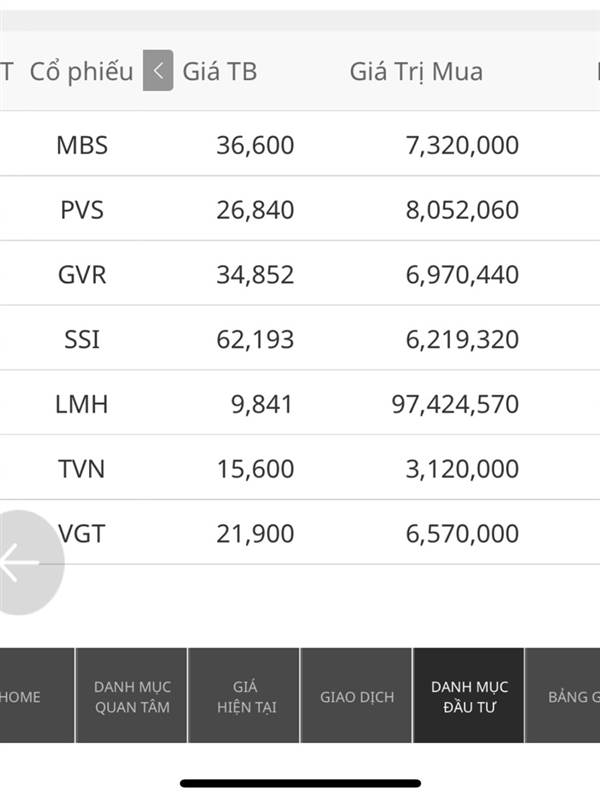Switch to Danh Mục Quan Tâm tab
Image resolution: width=600 pixels, height=800 pixels.
[132, 696]
